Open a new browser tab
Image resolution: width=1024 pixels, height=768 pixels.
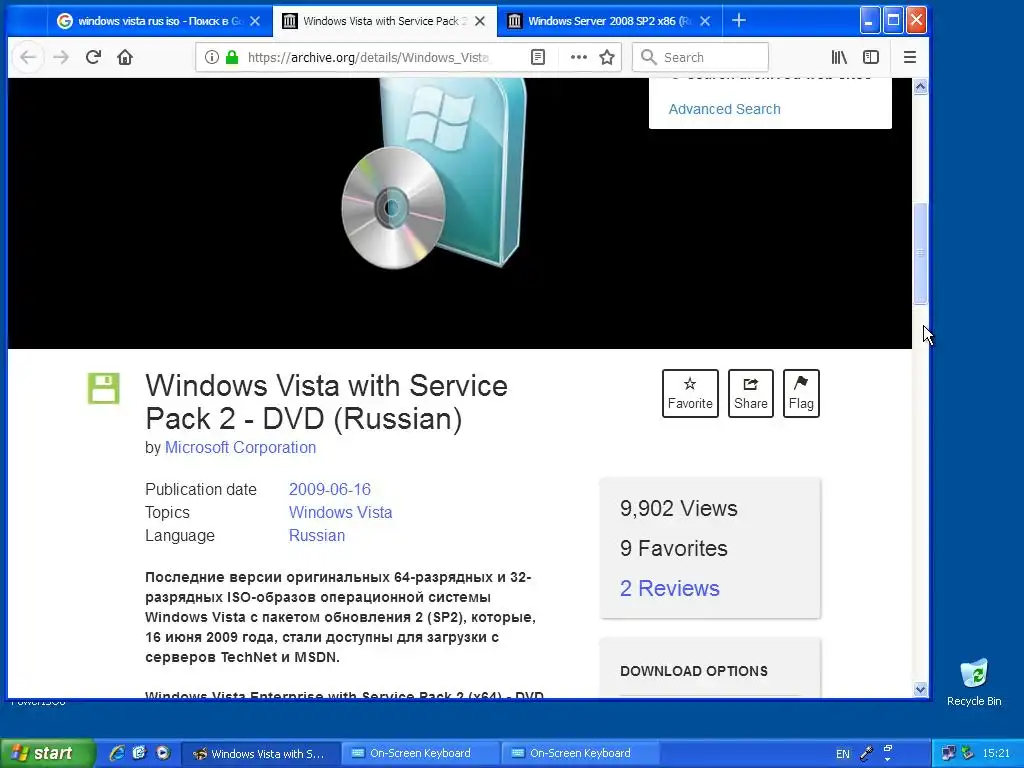pyautogui.click(x=739, y=21)
